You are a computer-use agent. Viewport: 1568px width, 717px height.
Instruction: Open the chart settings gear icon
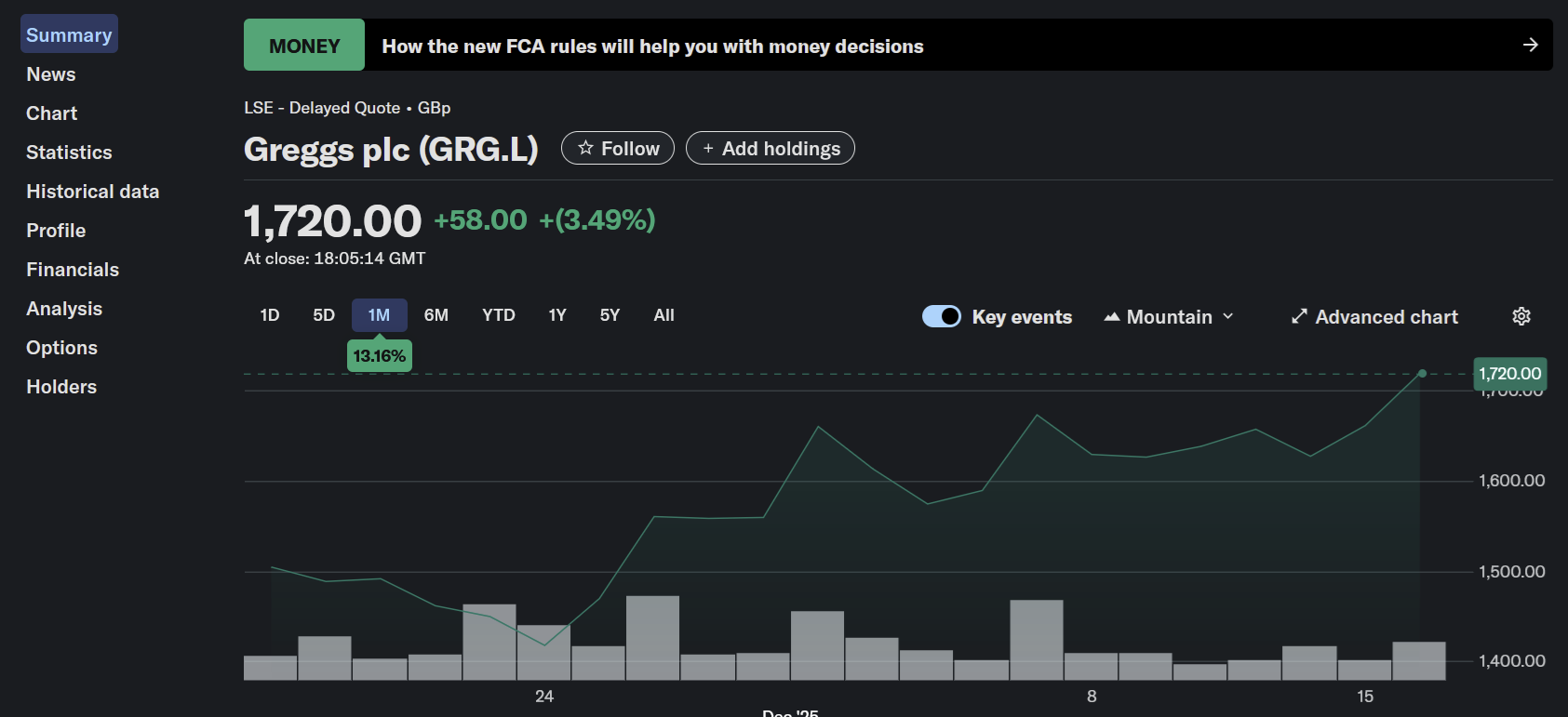coord(1521,316)
